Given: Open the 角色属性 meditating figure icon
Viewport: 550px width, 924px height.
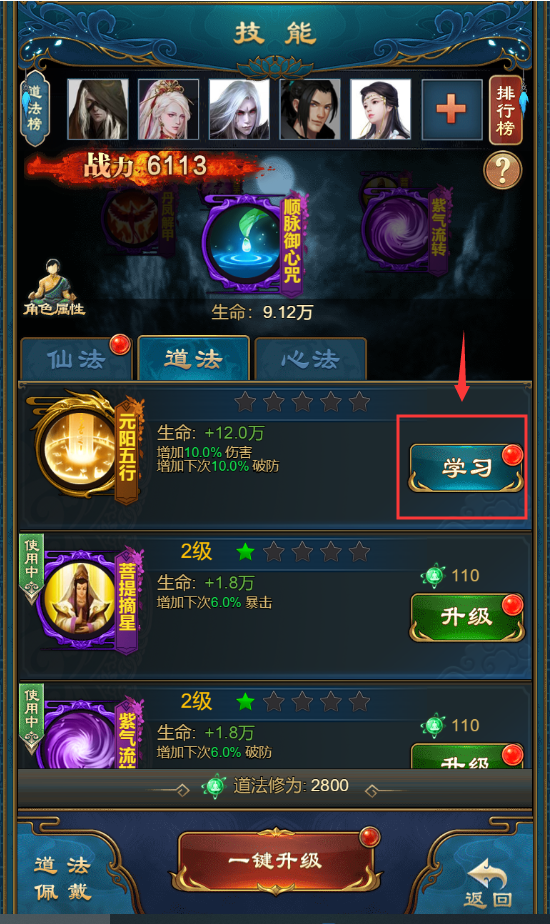Looking at the screenshot, I should click(54, 287).
